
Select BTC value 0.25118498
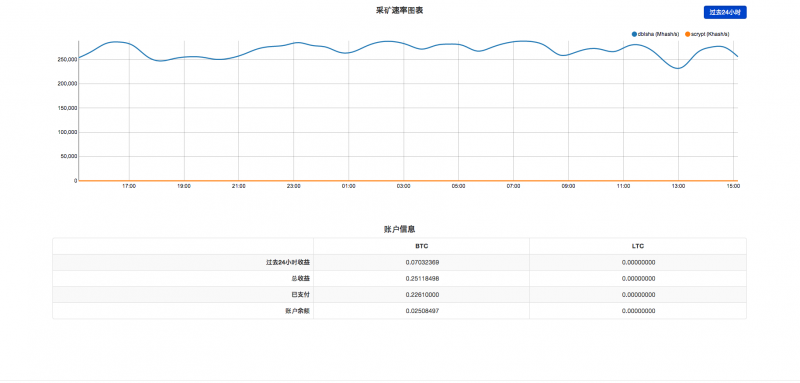pyautogui.click(x=422, y=279)
